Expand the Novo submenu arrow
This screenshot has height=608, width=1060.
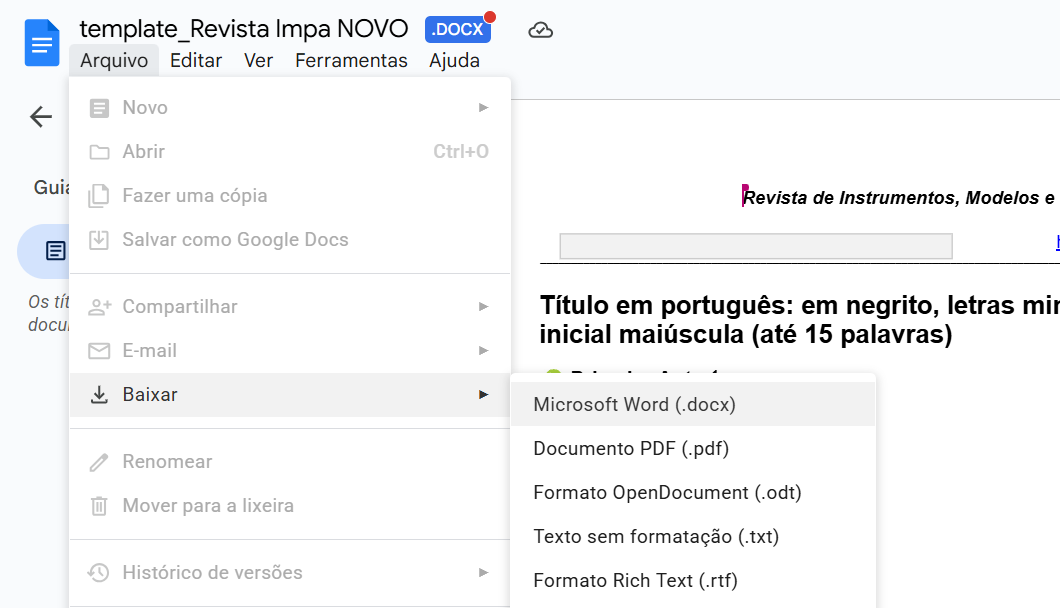[483, 107]
